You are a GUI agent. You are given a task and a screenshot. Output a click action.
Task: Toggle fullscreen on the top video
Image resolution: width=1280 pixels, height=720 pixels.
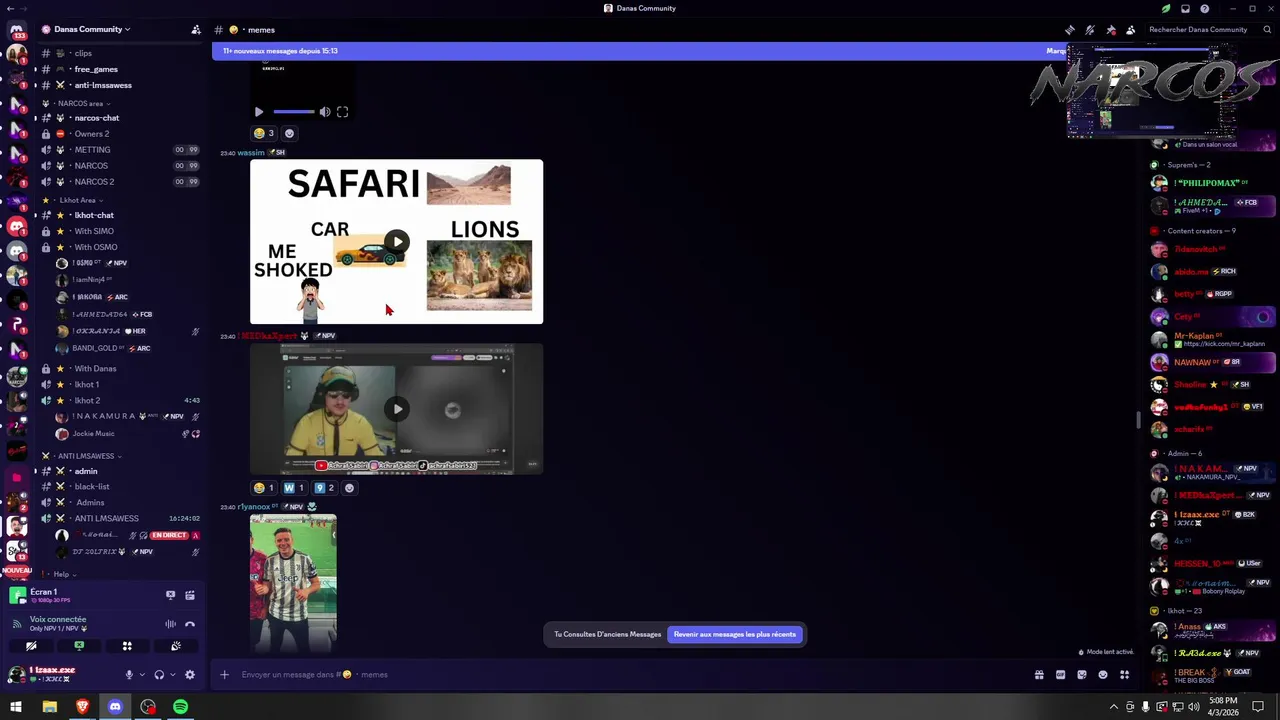342,112
